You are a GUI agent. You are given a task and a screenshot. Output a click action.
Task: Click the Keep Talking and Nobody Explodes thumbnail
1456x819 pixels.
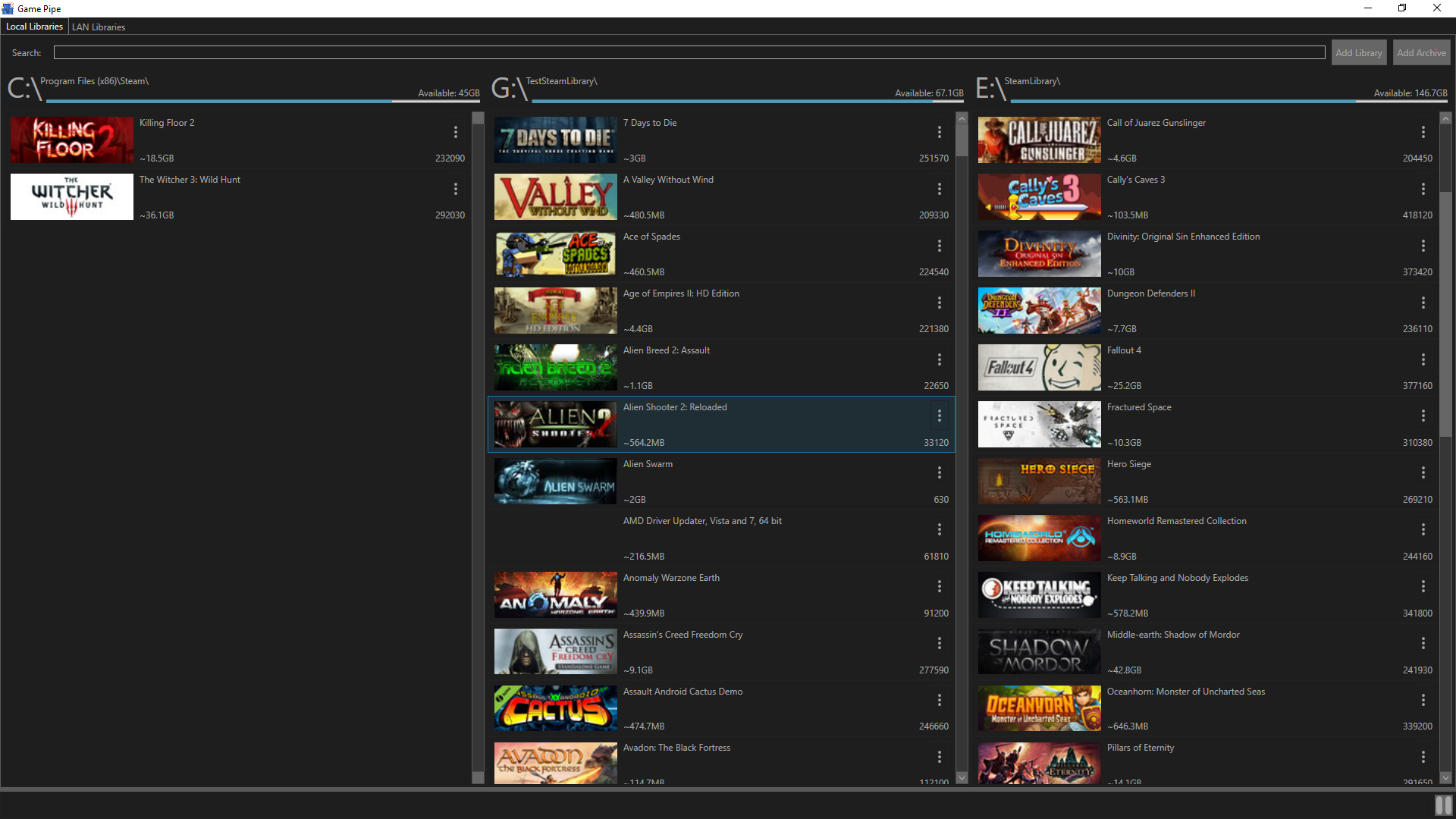pyautogui.click(x=1040, y=595)
